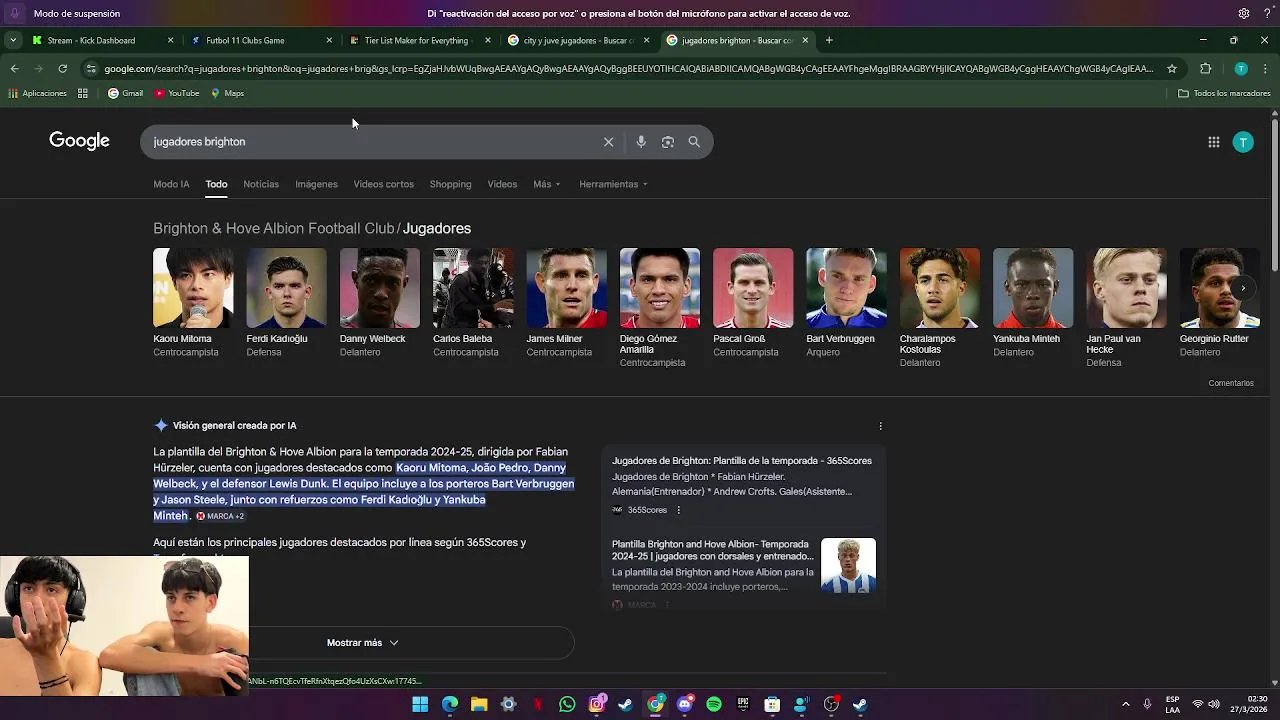Switch to city y juve jugadores tab
Viewport: 1280px width, 720px height.
(x=579, y=41)
